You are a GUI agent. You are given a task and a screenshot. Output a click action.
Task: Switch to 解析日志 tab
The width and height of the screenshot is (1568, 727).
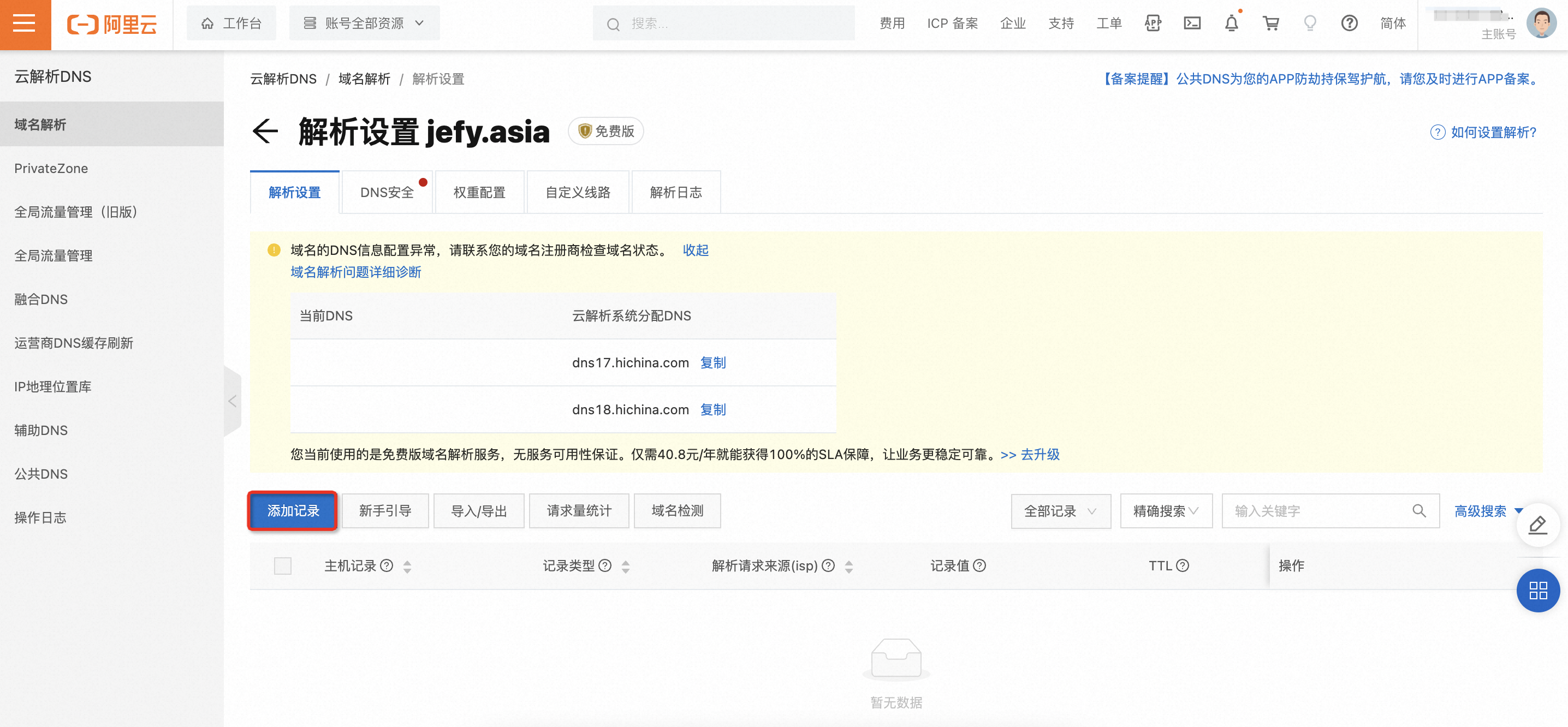676,192
